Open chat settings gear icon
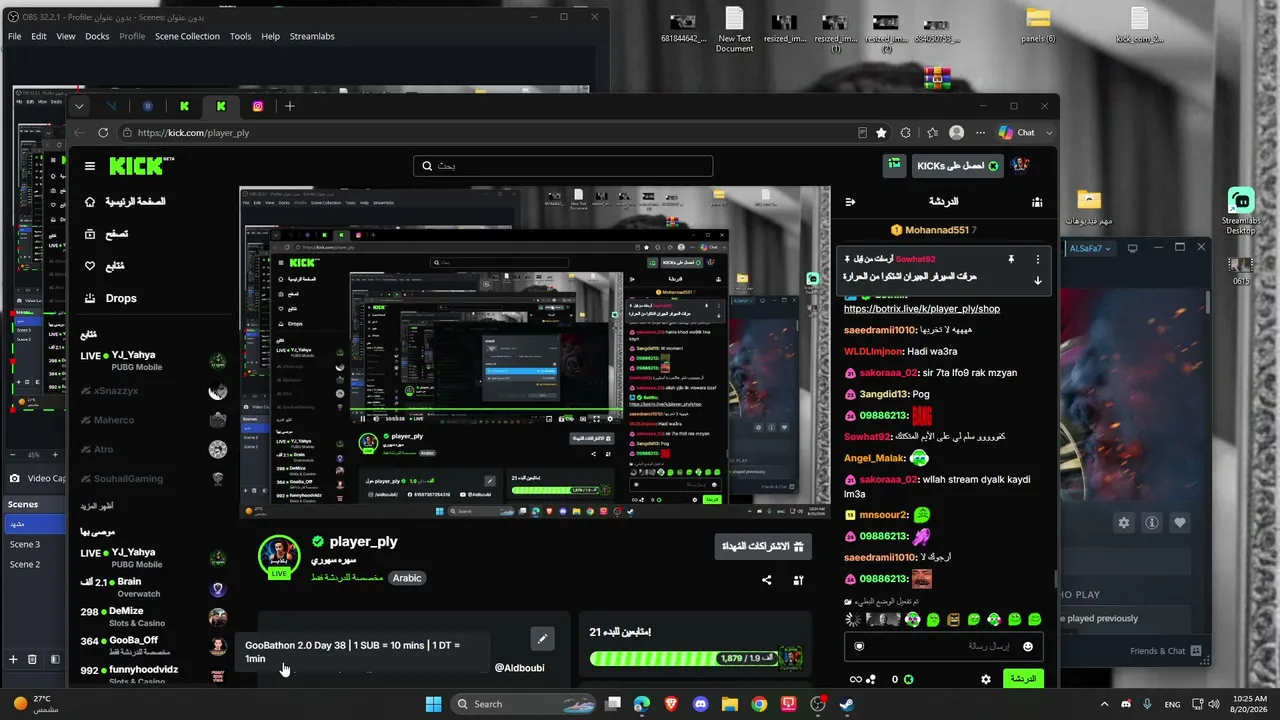 (x=986, y=679)
